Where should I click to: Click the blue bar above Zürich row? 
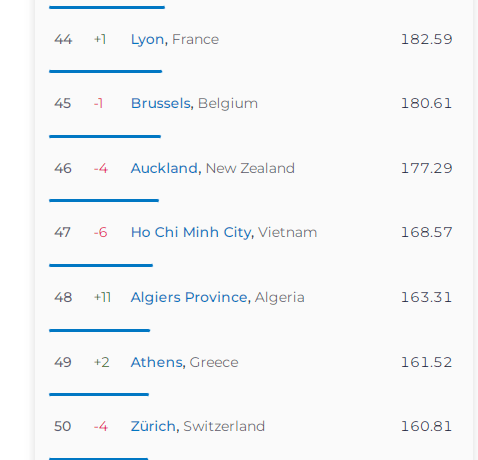(99, 394)
